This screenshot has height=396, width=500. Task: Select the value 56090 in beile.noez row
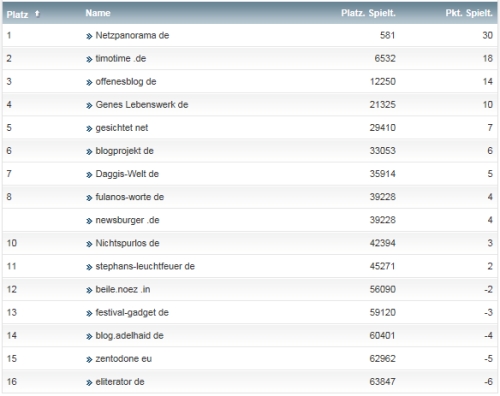point(383,289)
